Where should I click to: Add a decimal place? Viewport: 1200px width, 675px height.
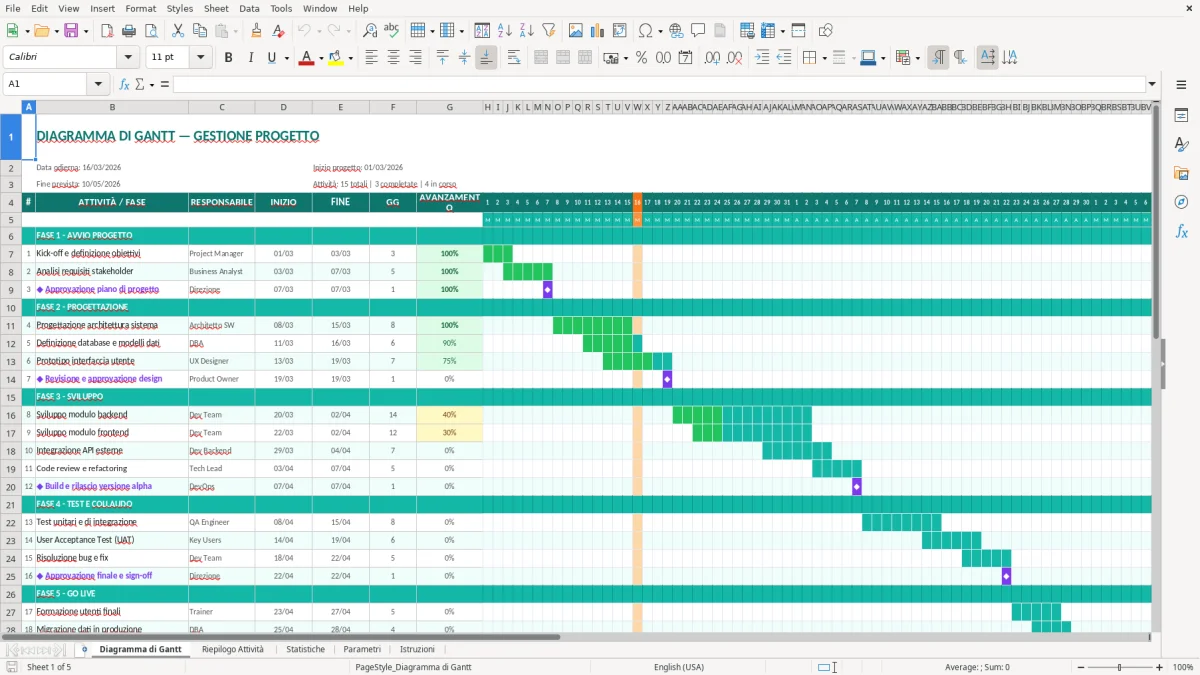pos(712,58)
